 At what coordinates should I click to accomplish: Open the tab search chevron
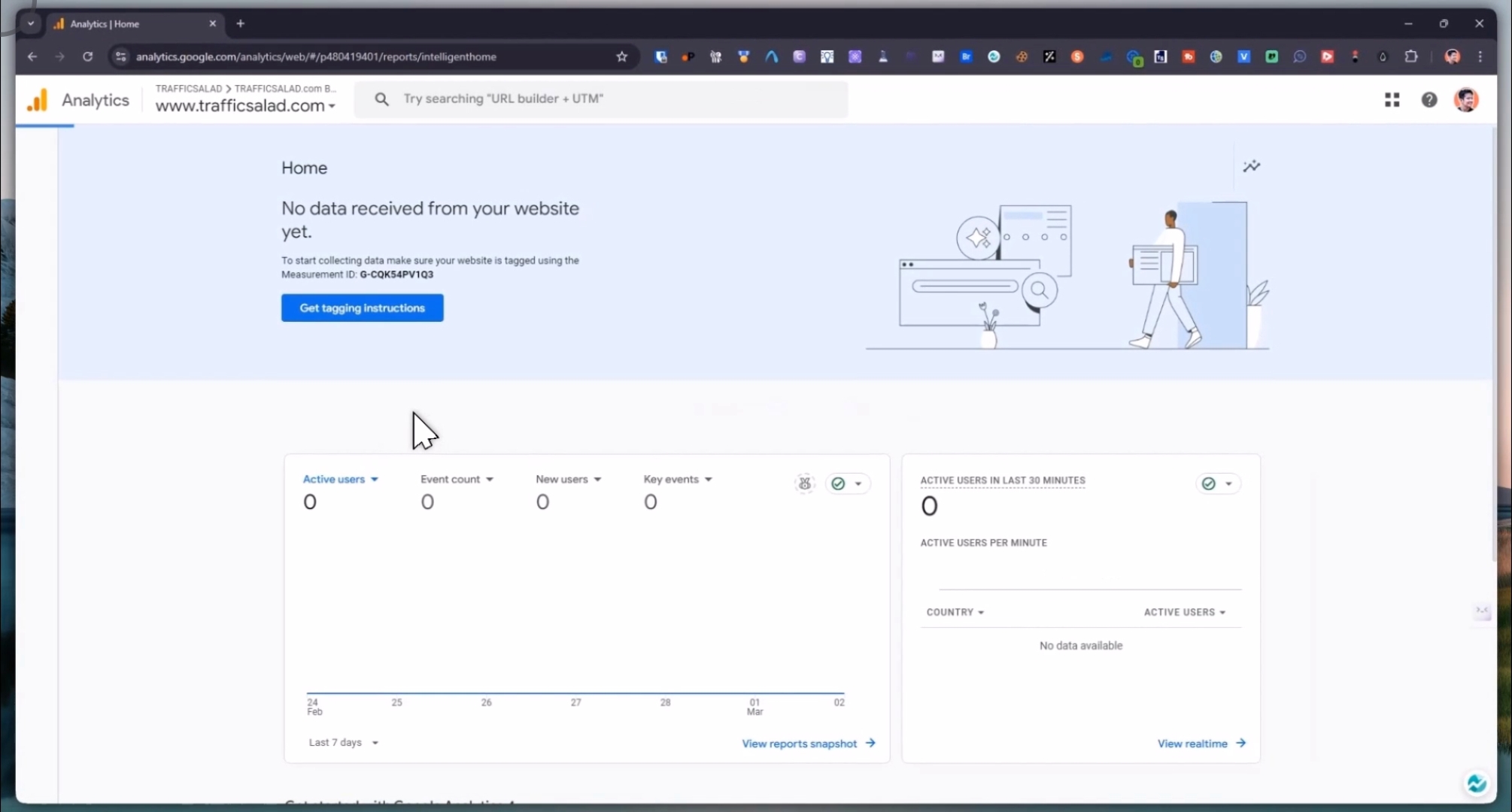[31, 23]
